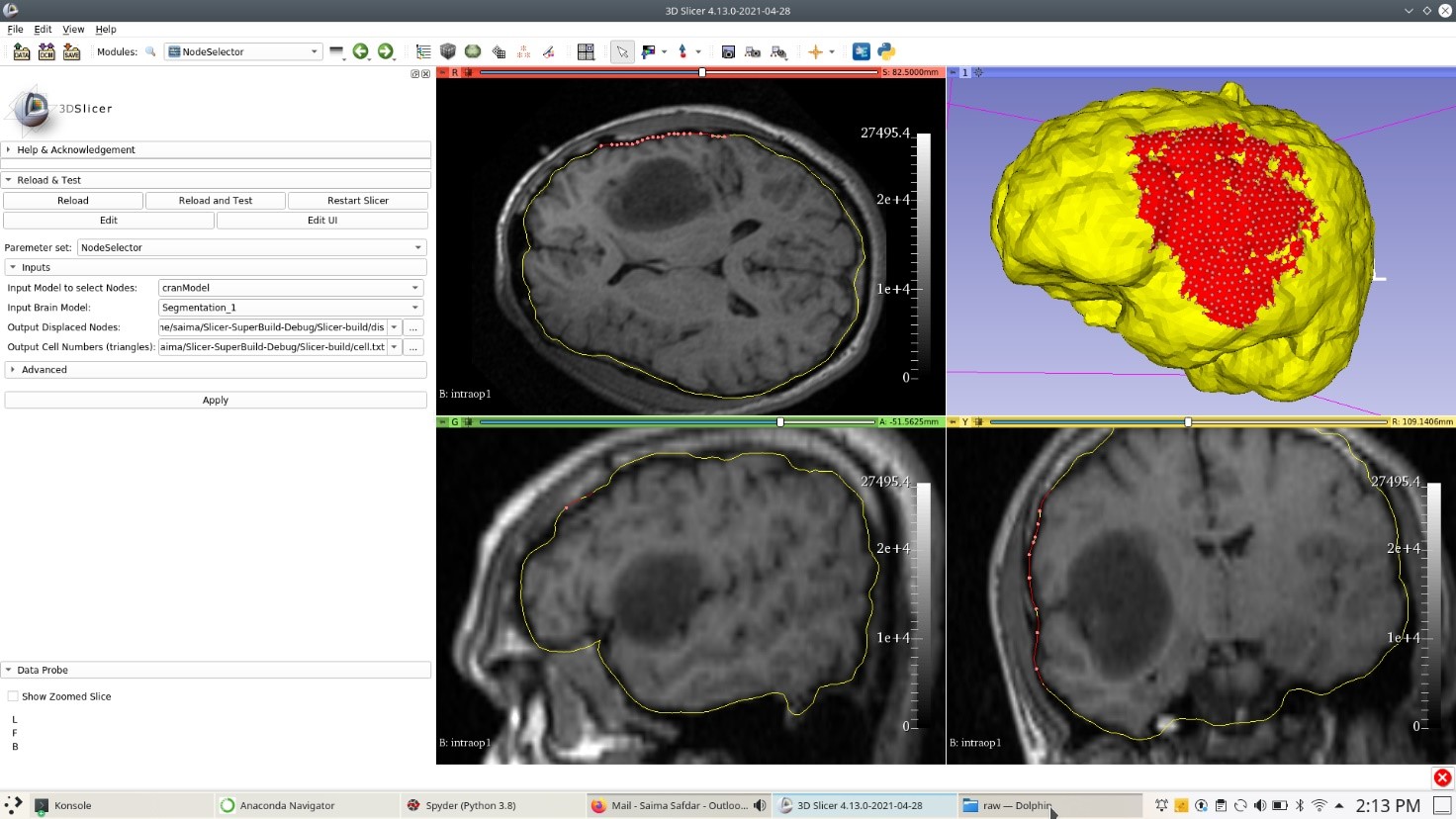This screenshot has height=819, width=1456.
Task: Collapse the Data Probe section
Action: pos(216,670)
